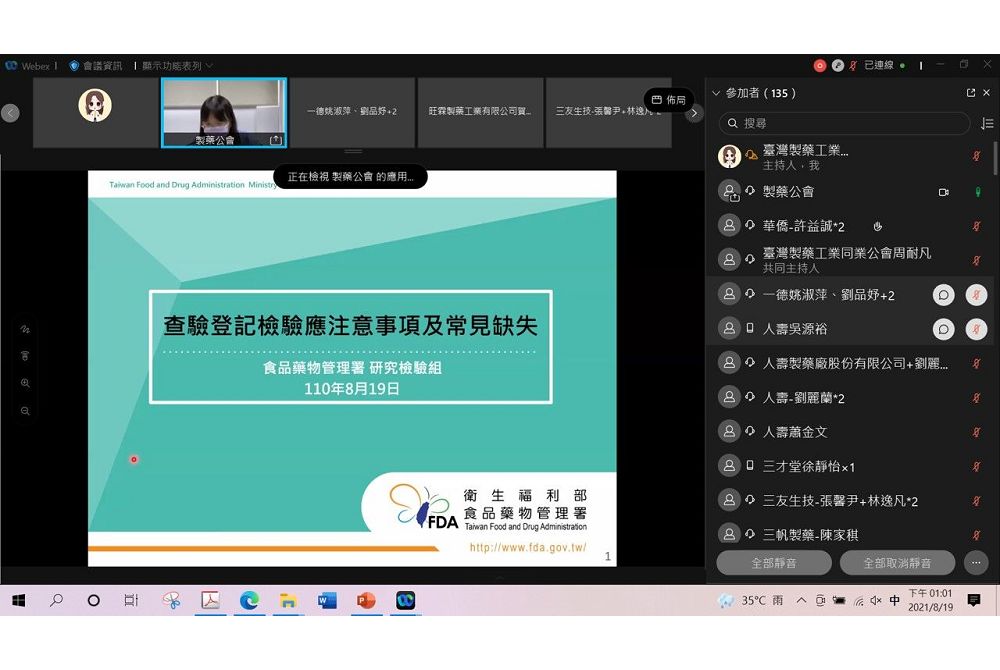Pop out the participants panel

971,93
